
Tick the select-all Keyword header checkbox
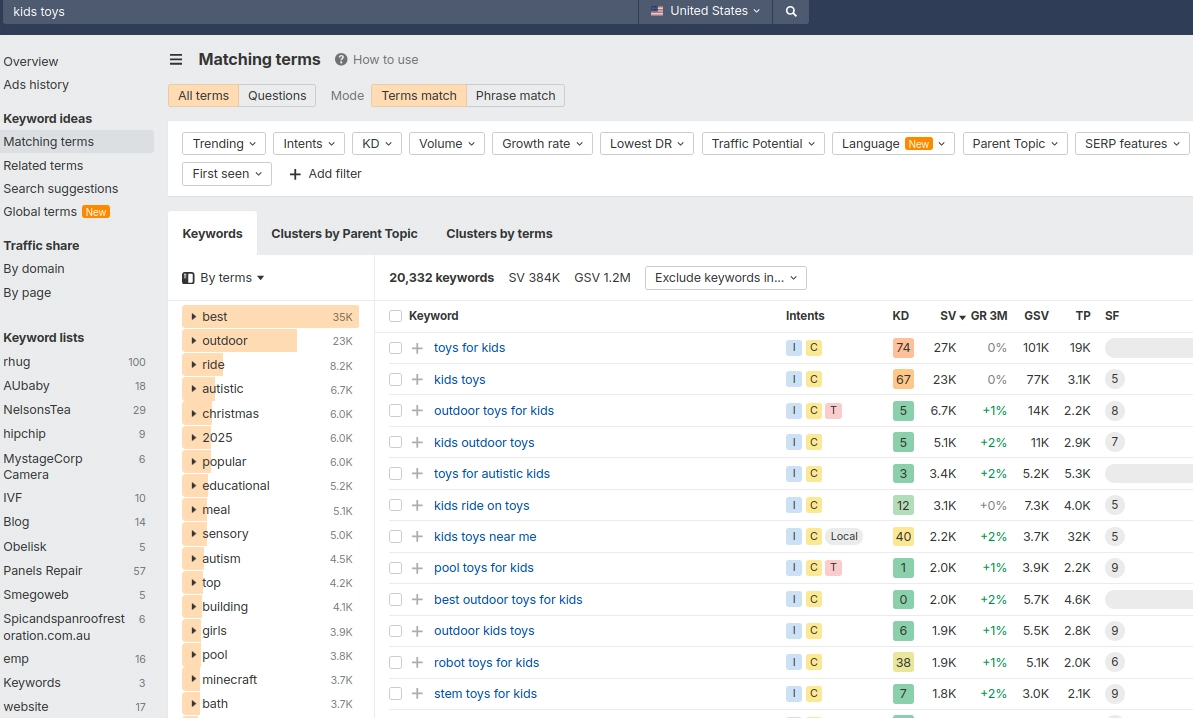(x=395, y=316)
